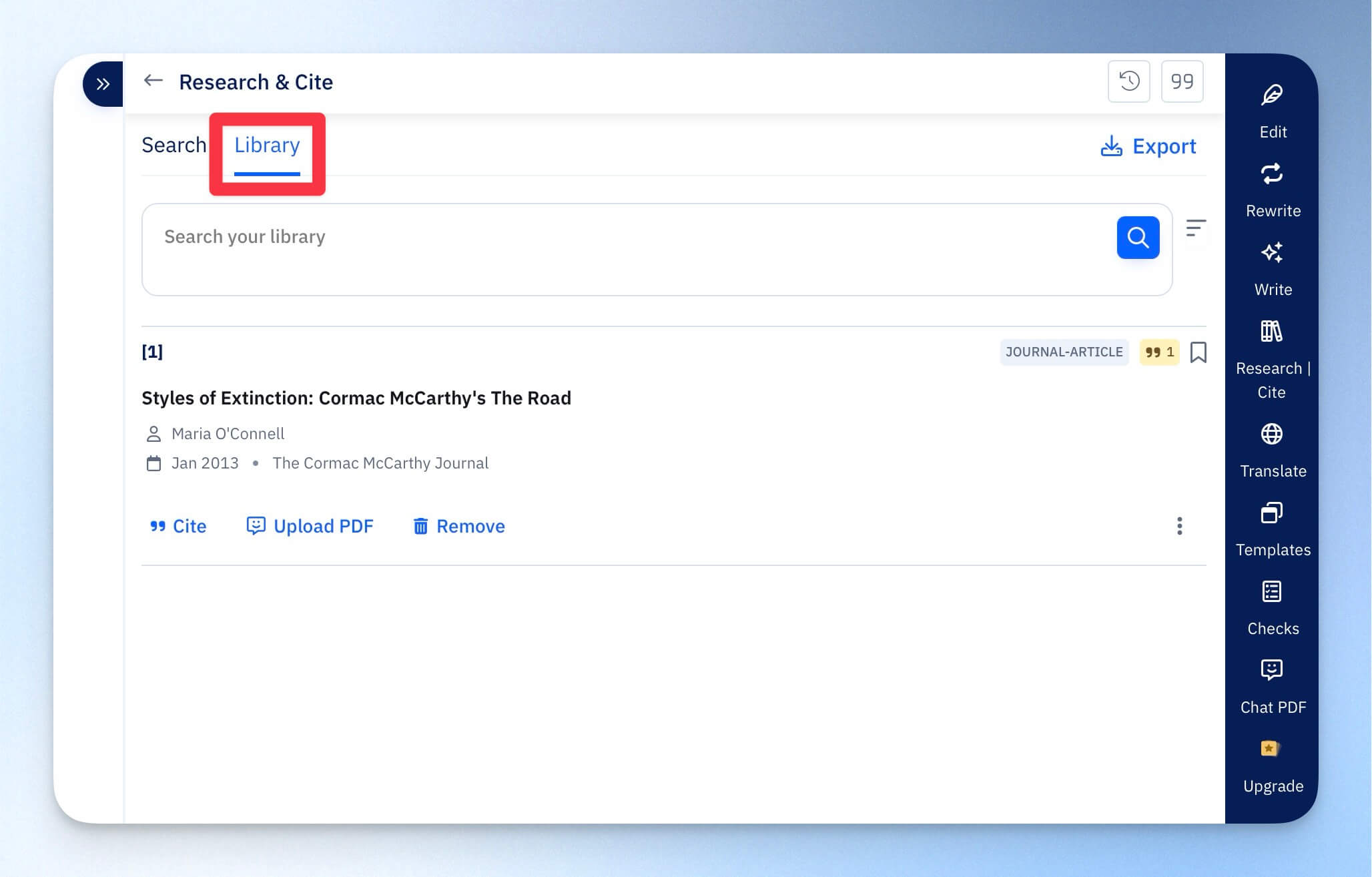This screenshot has height=877, width=1372.
Task: Click the Upgrade star icon
Action: click(x=1270, y=749)
